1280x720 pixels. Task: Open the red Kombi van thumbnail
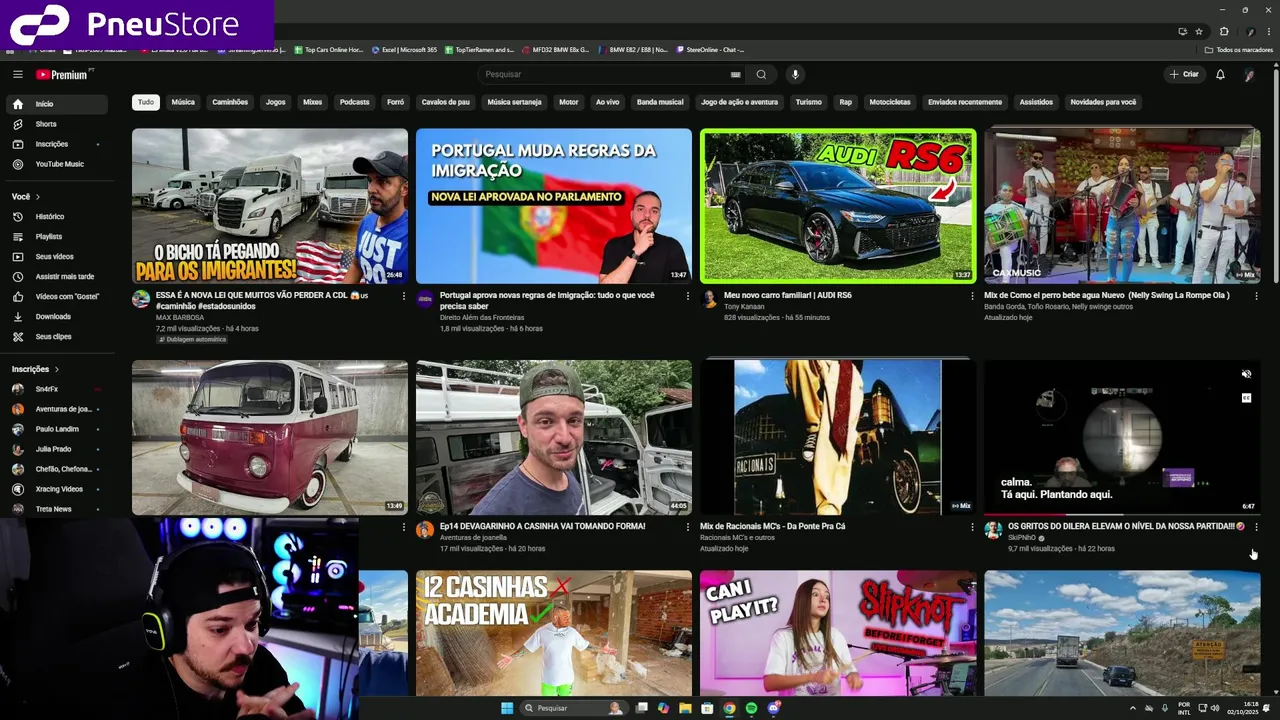pyautogui.click(x=270, y=438)
